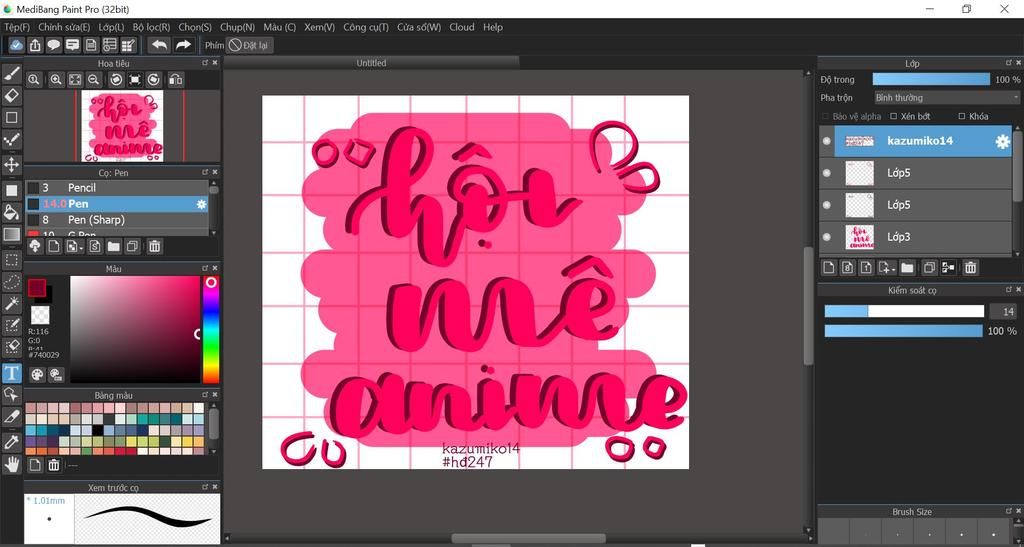
Task: Zoom in using the navigator magnifier plus
Action: pos(56,80)
